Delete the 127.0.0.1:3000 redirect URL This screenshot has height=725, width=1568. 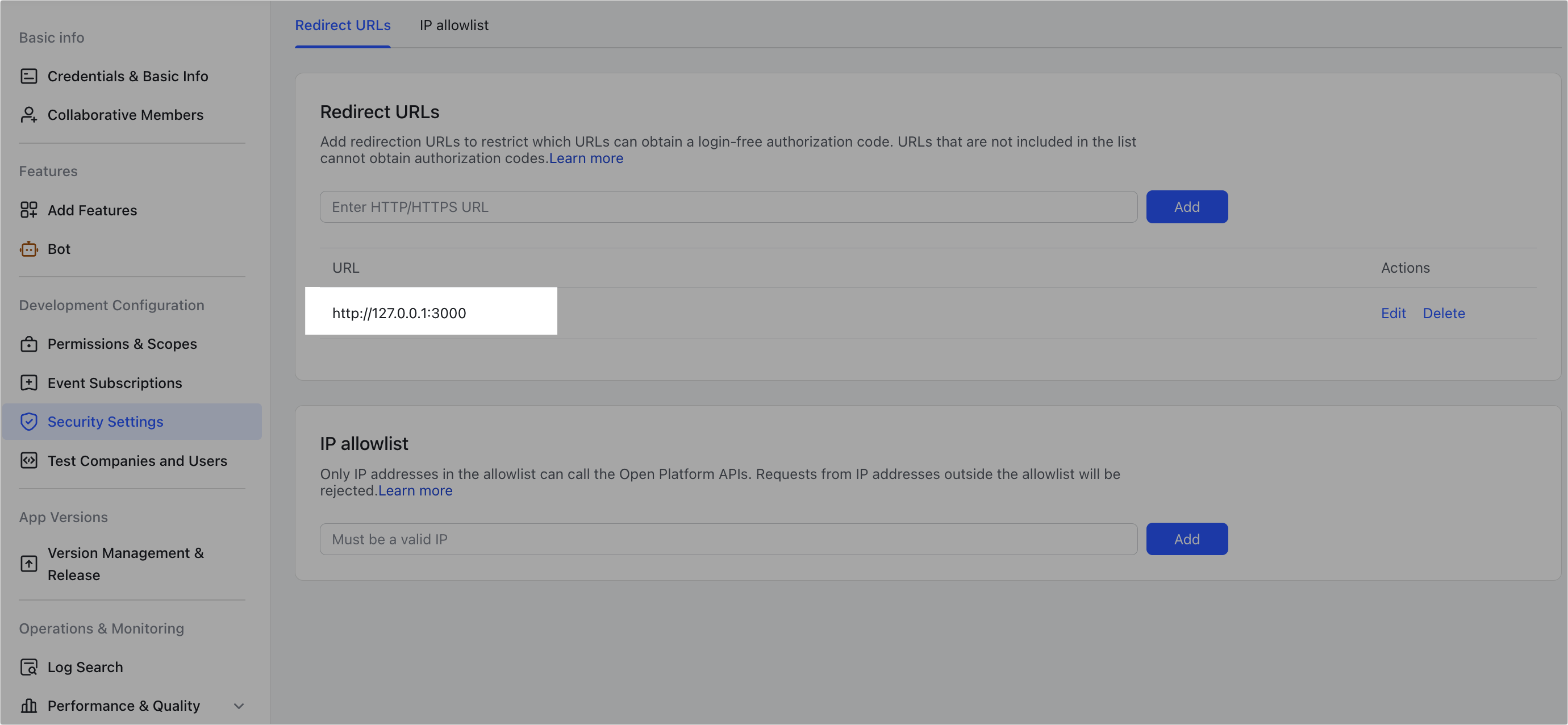1443,314
